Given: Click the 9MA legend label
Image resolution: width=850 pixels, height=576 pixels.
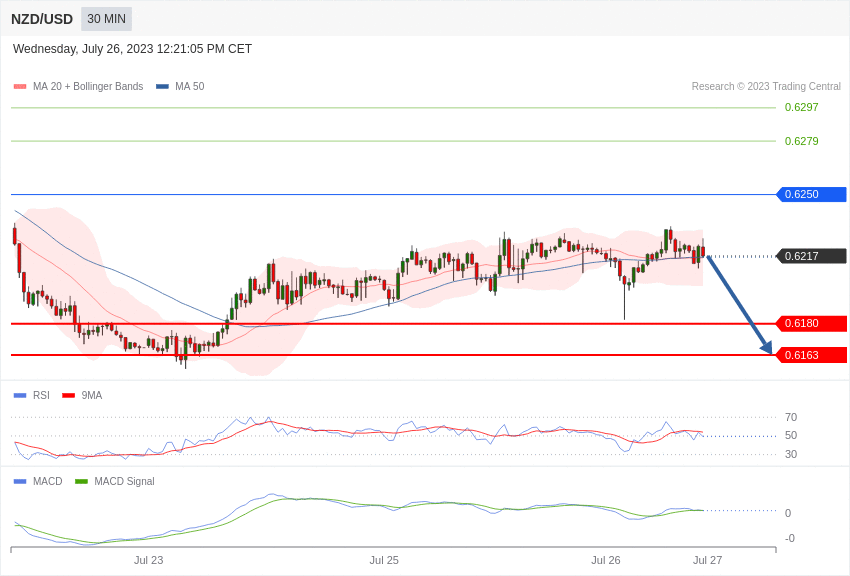Looking at the screenshot, I should coord(92,396).
